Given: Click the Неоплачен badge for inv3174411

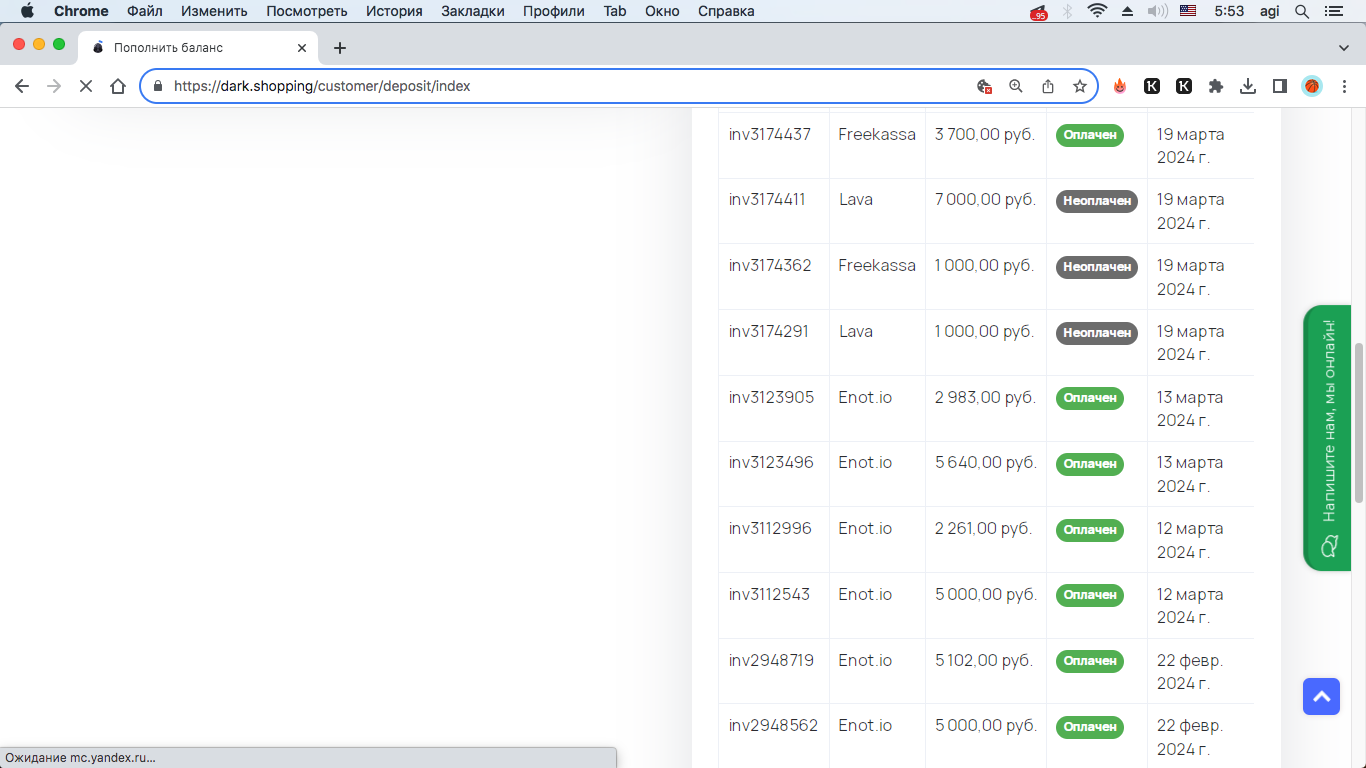Looking at the screenshot, I should [1097, 201].
